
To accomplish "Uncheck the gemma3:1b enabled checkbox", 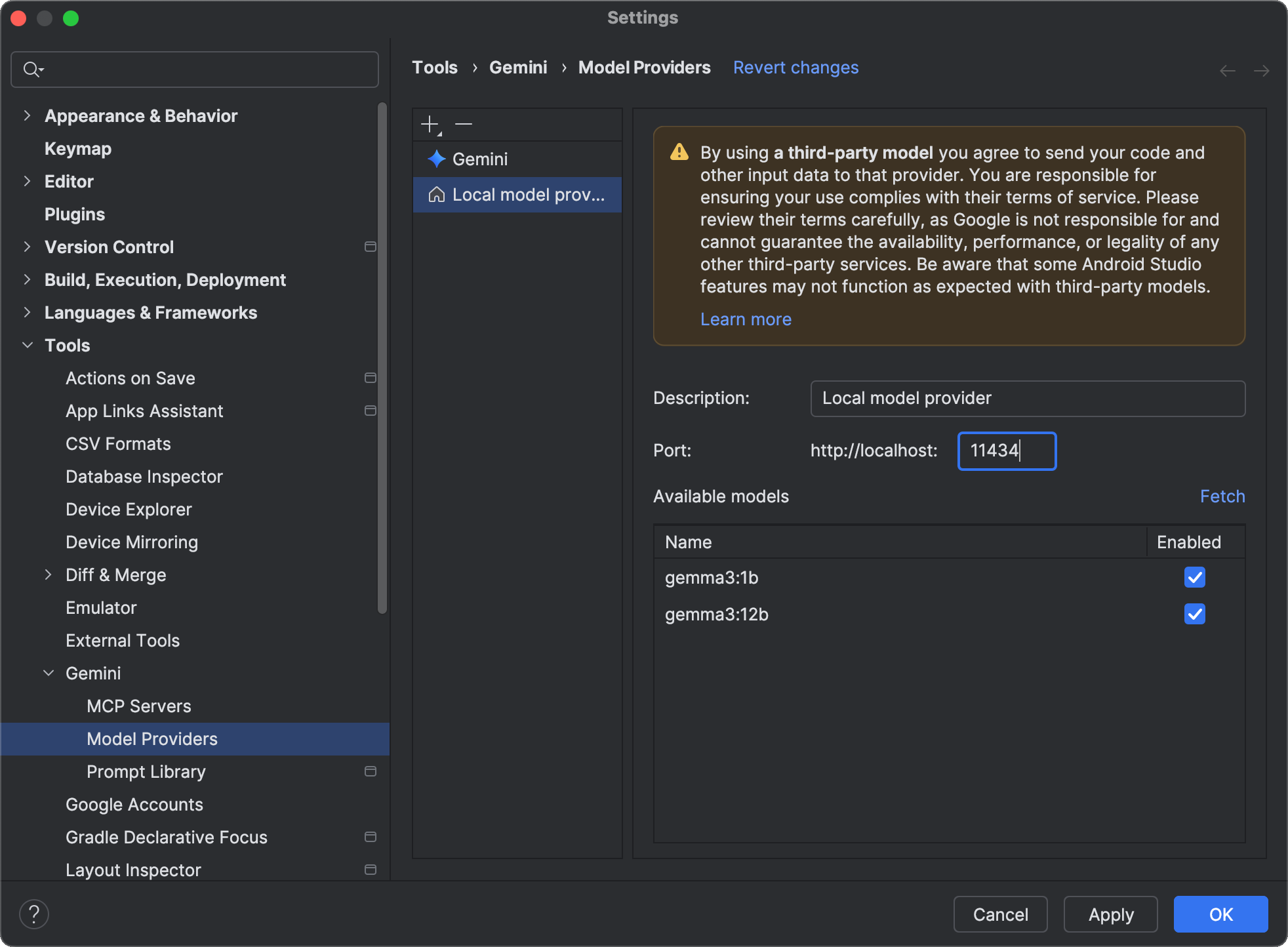I will [1194, 577].
